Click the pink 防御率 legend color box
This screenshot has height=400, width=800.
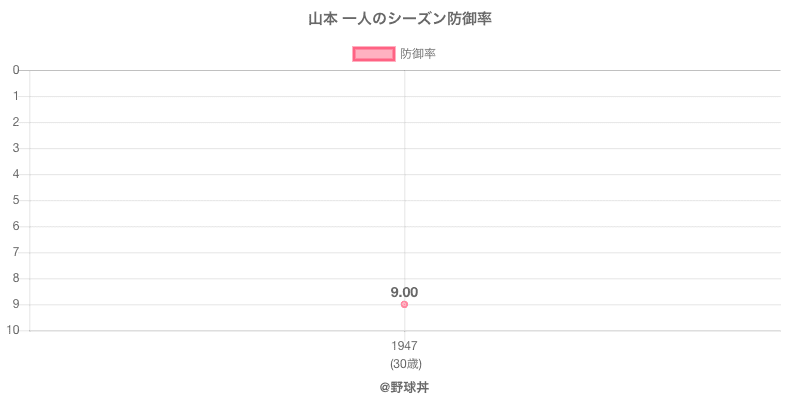(x=374, y=54)
